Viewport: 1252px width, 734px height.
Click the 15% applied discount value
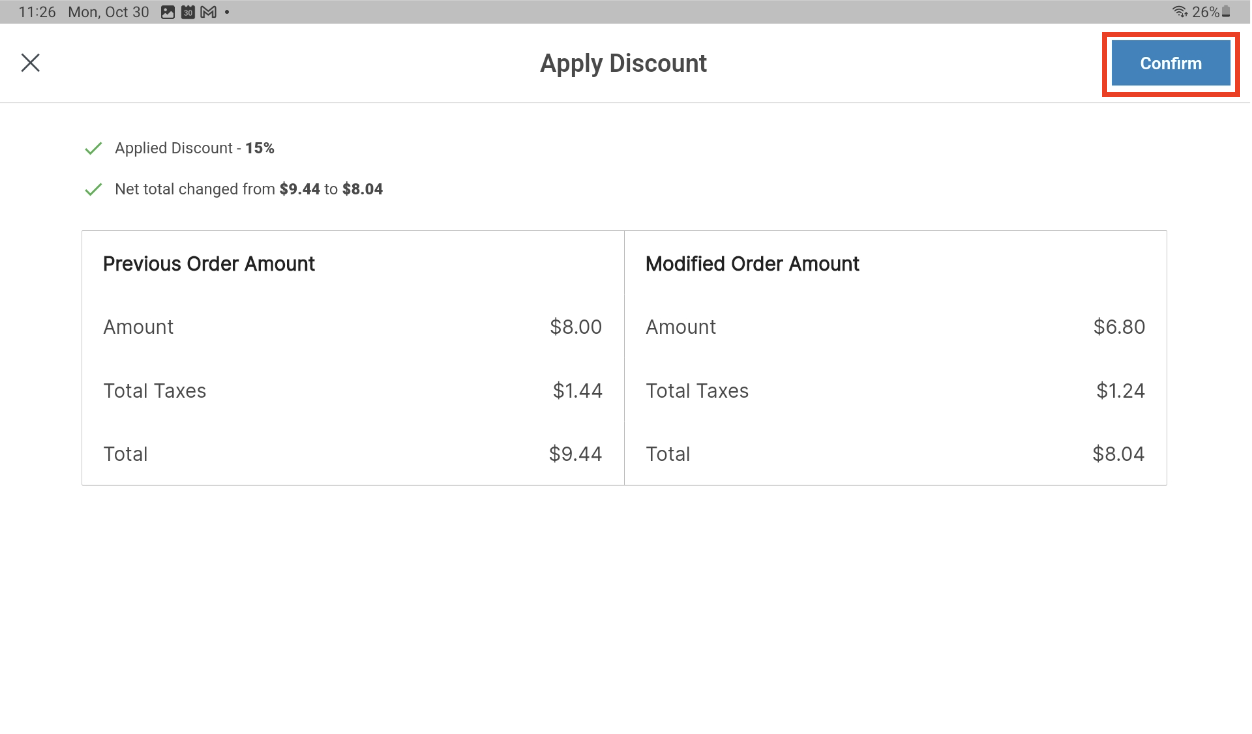[x=260, y=148]
